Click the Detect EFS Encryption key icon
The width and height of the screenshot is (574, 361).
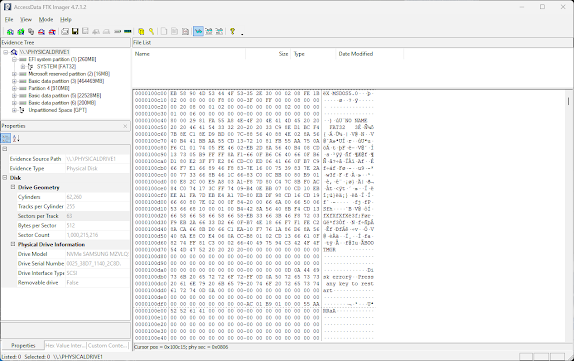[x=151, y=31]
